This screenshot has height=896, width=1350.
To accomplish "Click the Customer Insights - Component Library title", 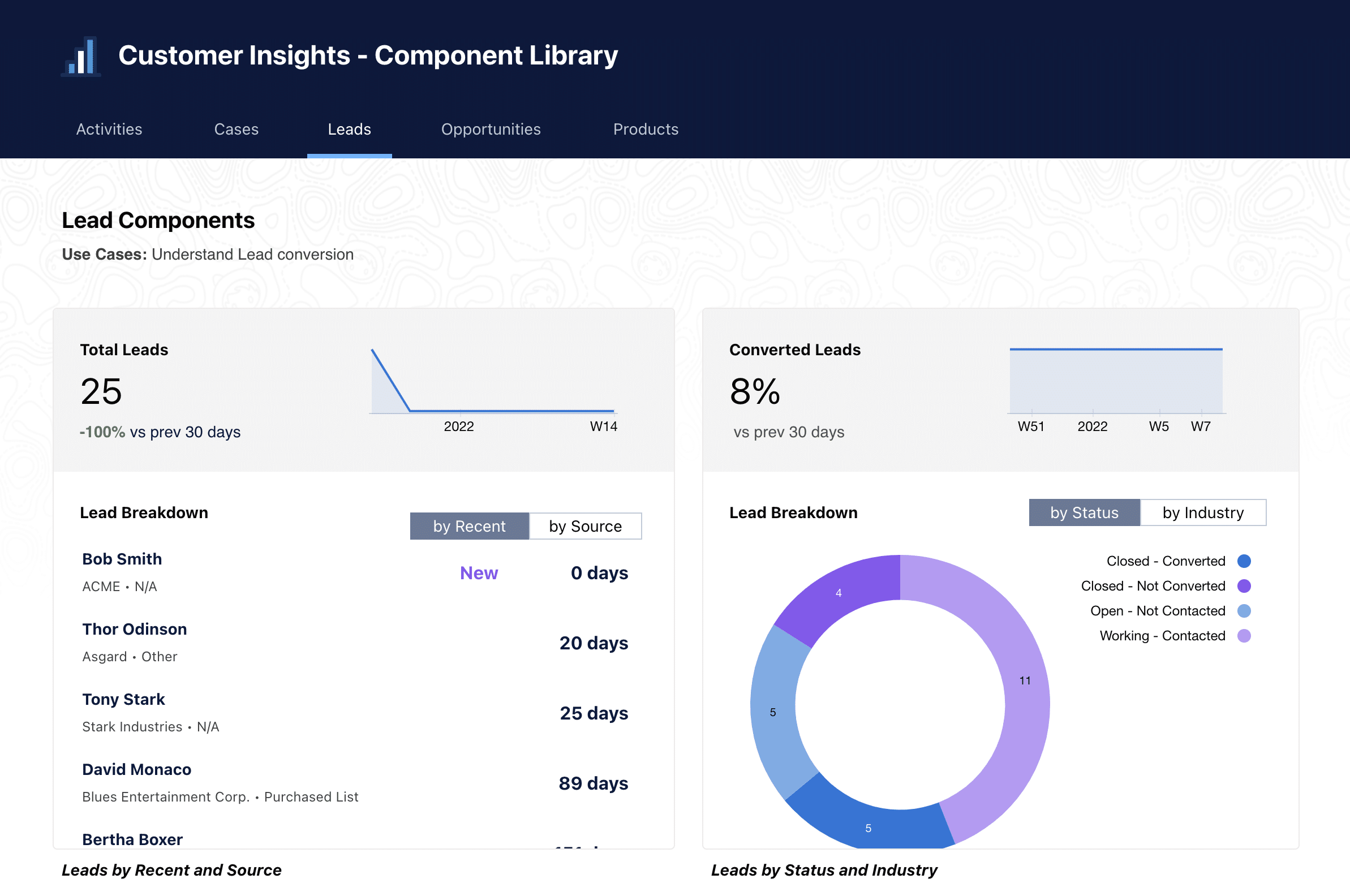I will pos(368,55).
